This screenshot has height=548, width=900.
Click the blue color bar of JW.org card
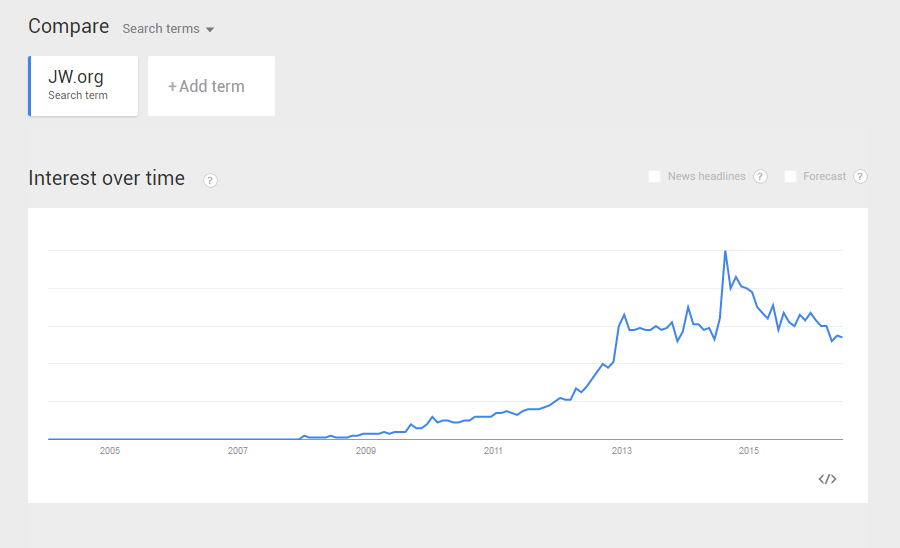coord(30,86)
